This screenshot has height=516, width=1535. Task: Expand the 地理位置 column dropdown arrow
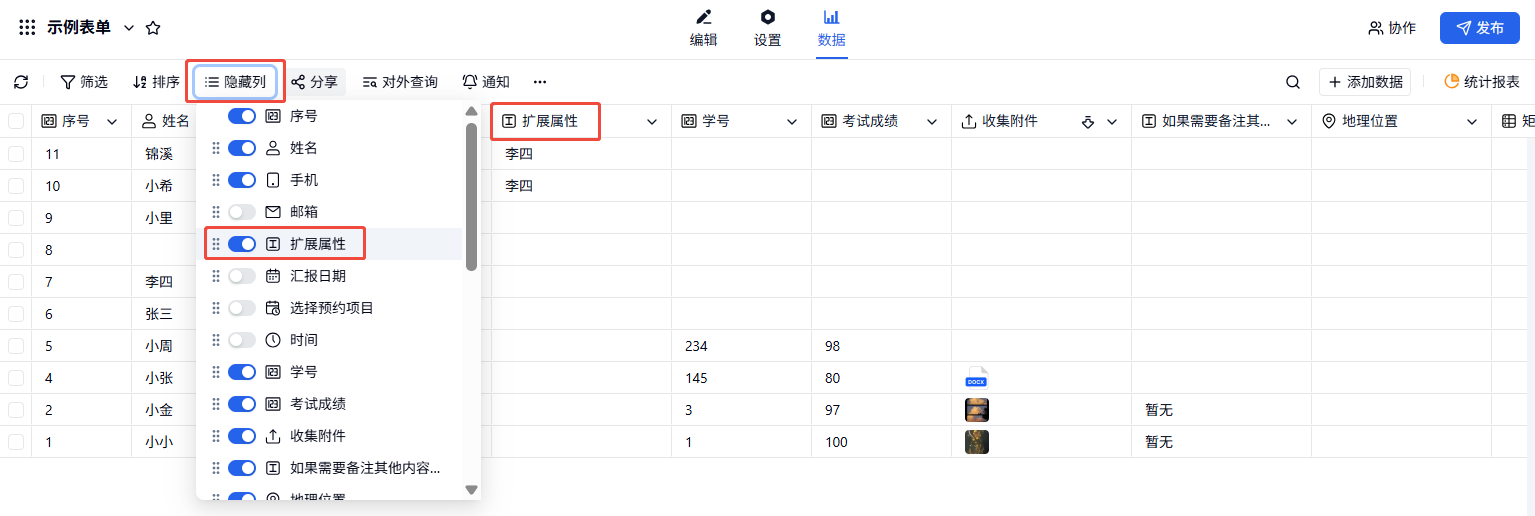1472,122
